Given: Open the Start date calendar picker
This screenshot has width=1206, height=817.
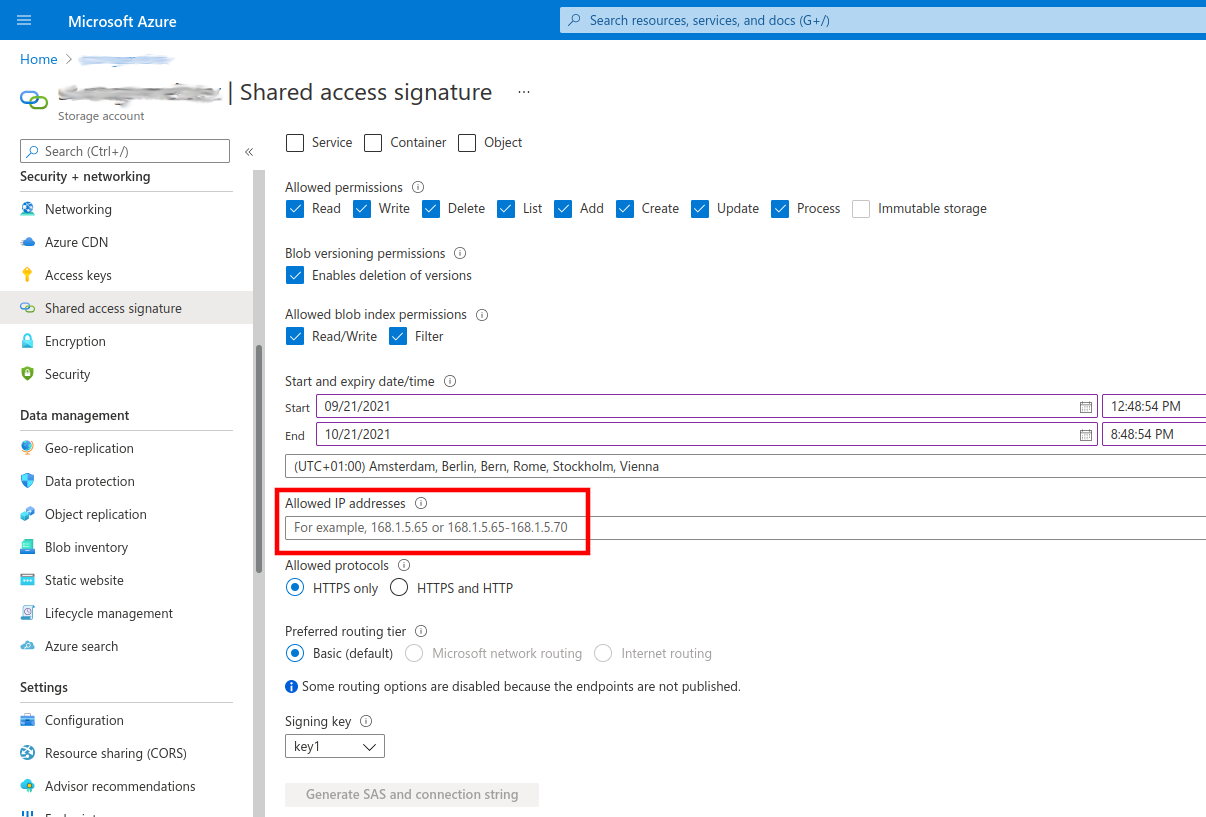Looking at the screenshot, I should point(1087,407).
